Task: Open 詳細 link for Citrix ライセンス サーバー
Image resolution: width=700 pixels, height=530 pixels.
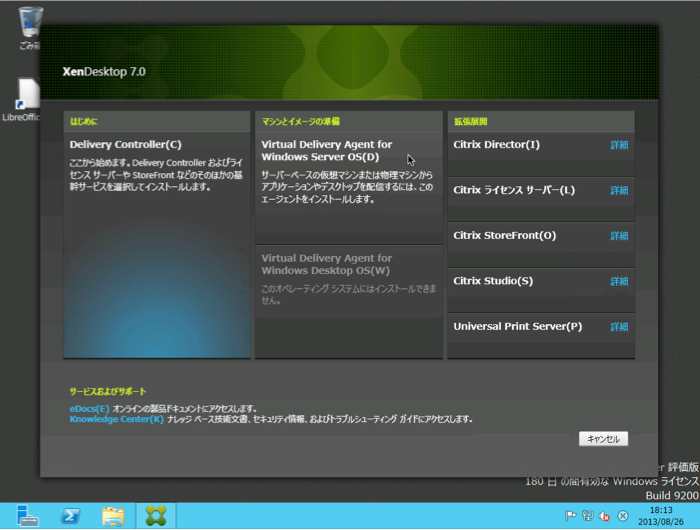Action: click(619, 190)
